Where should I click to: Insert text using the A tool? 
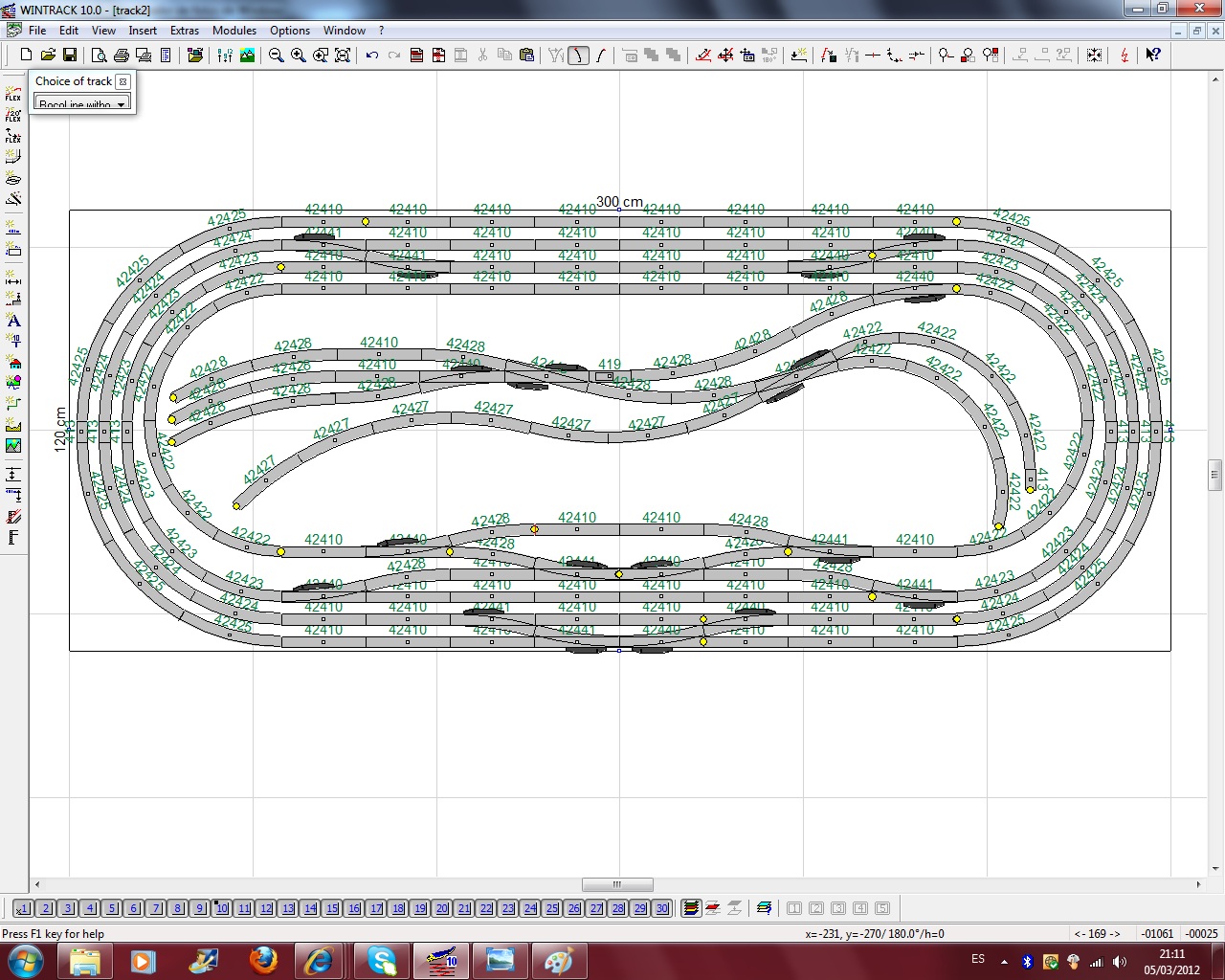(x=13, y=321)
